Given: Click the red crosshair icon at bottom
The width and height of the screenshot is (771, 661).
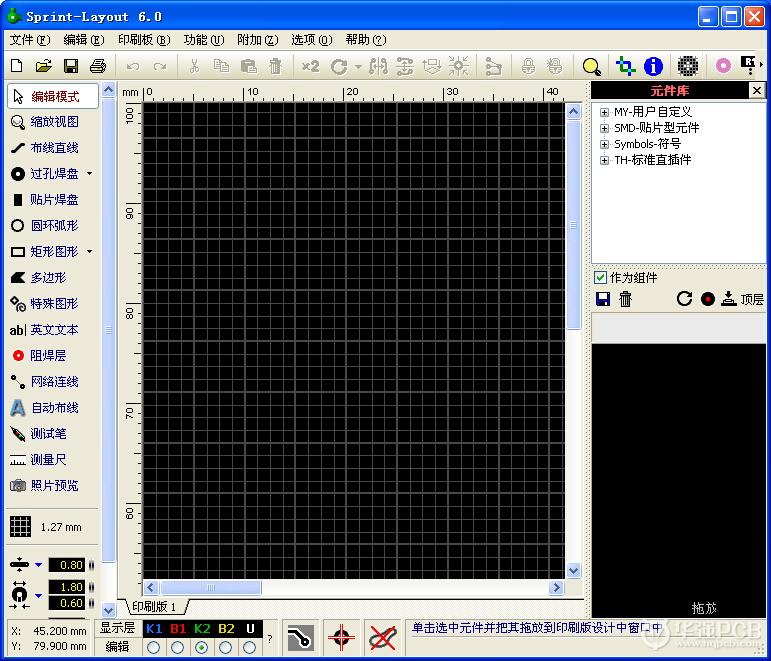Looking at the screenshot, I should (342, 636).
